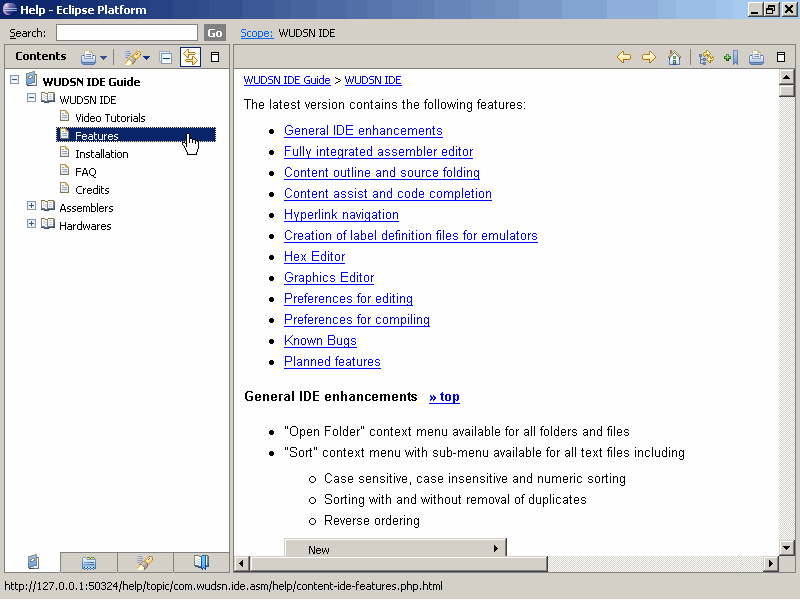Select the WUDSN IDE Guide book
This screenshot has width=800, height=600.
coord(91,82)
